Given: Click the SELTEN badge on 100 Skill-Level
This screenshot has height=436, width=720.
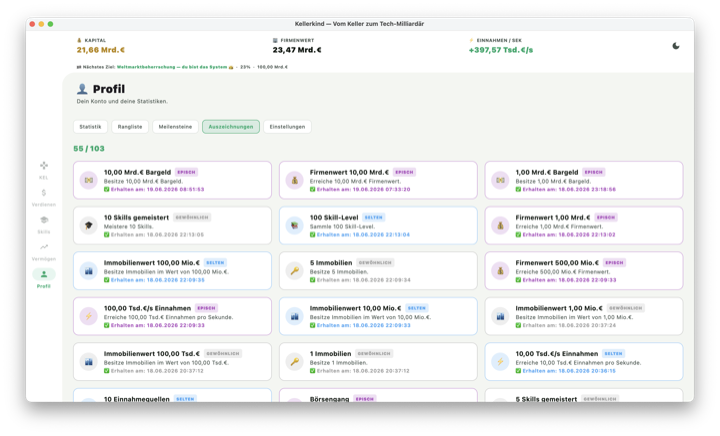Looking at the screenshot, I should [x=373, y=218].
